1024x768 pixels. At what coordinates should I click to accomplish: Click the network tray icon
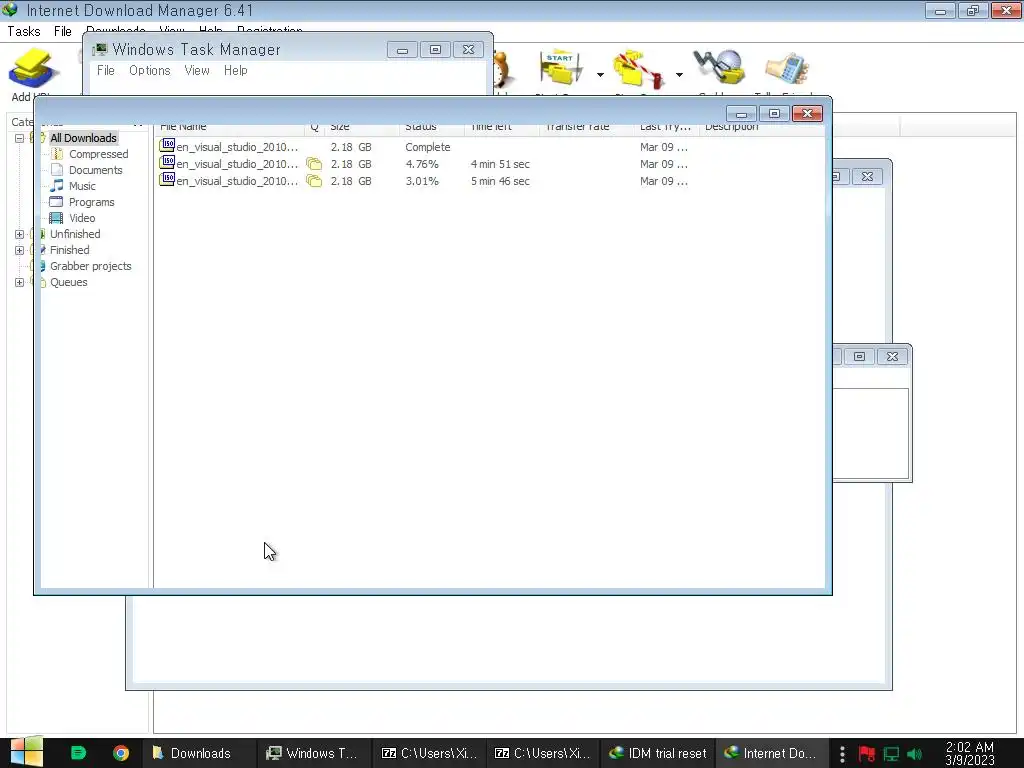click(x=891, y=754)
